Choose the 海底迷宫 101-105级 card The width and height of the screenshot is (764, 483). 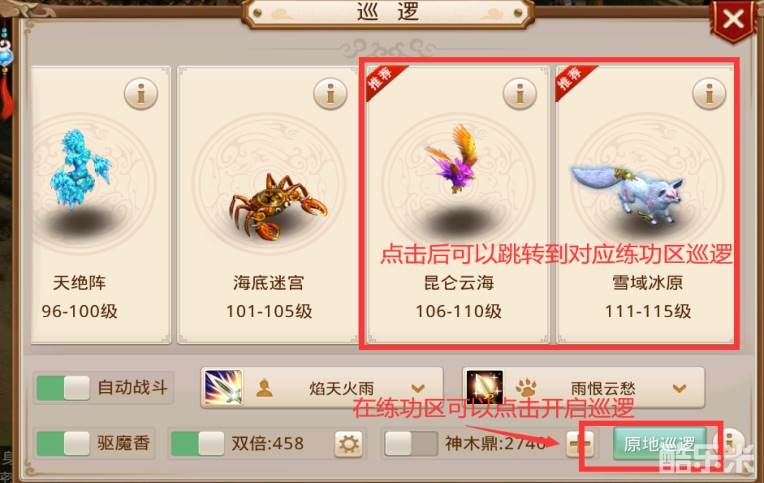[x=268, y=205]
